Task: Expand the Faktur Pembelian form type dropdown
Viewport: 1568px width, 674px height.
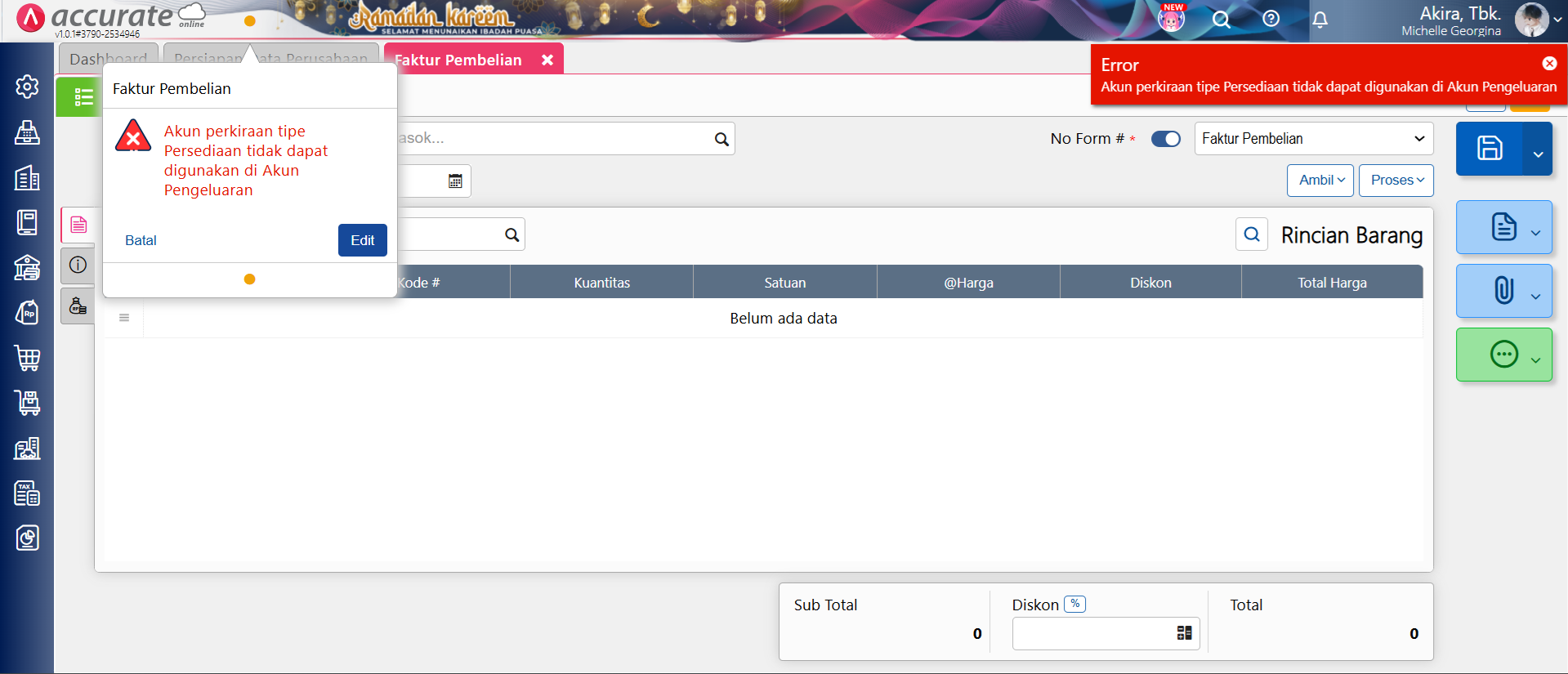Action: click(1313, 139)
